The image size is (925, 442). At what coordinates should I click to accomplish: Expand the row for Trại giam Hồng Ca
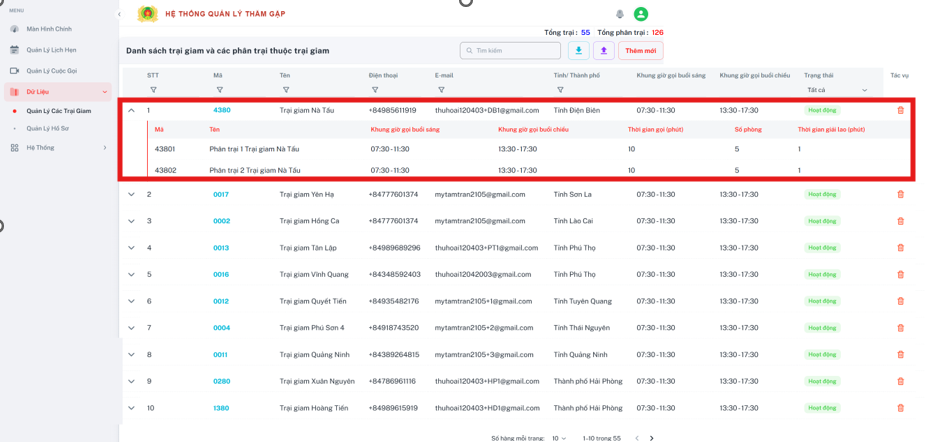[x=132, y=221]
